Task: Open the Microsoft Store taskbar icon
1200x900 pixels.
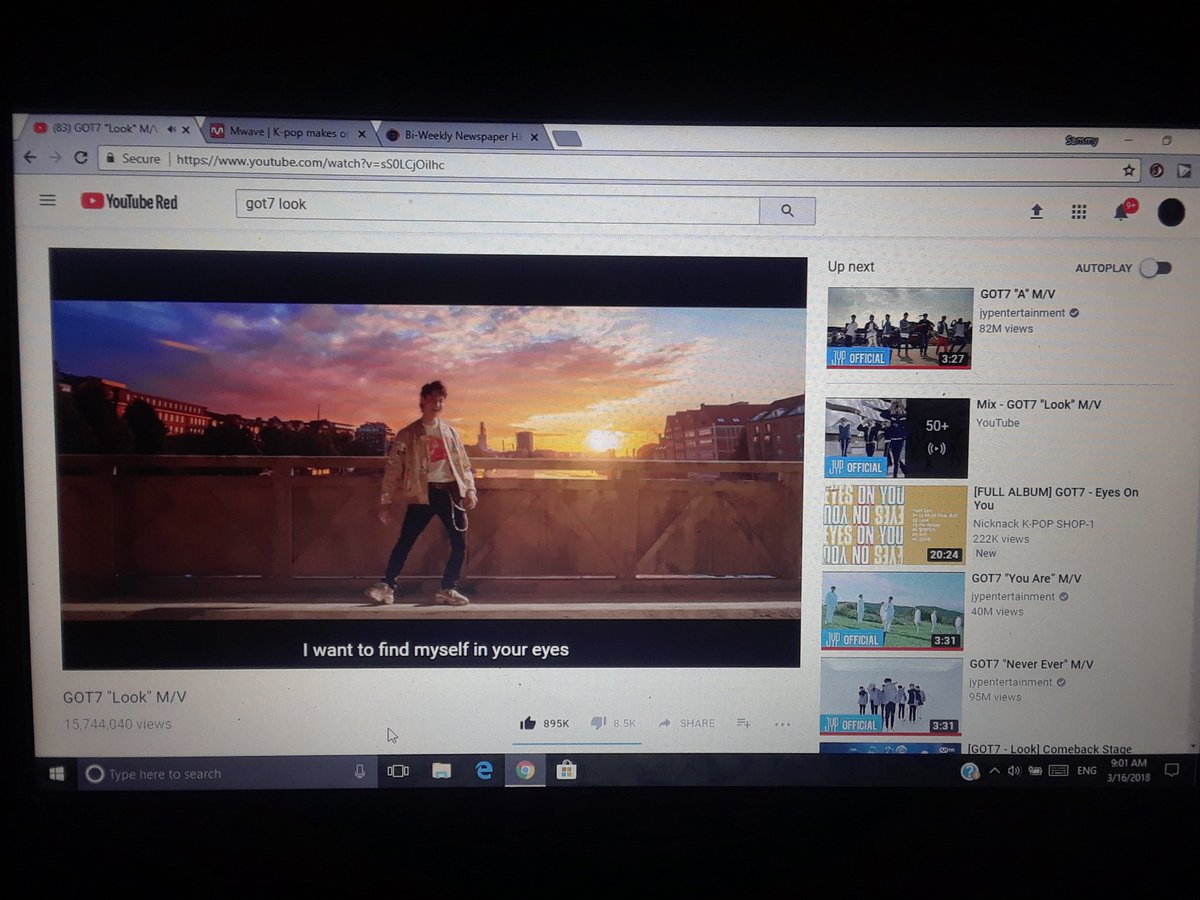Action: (566, 770)
